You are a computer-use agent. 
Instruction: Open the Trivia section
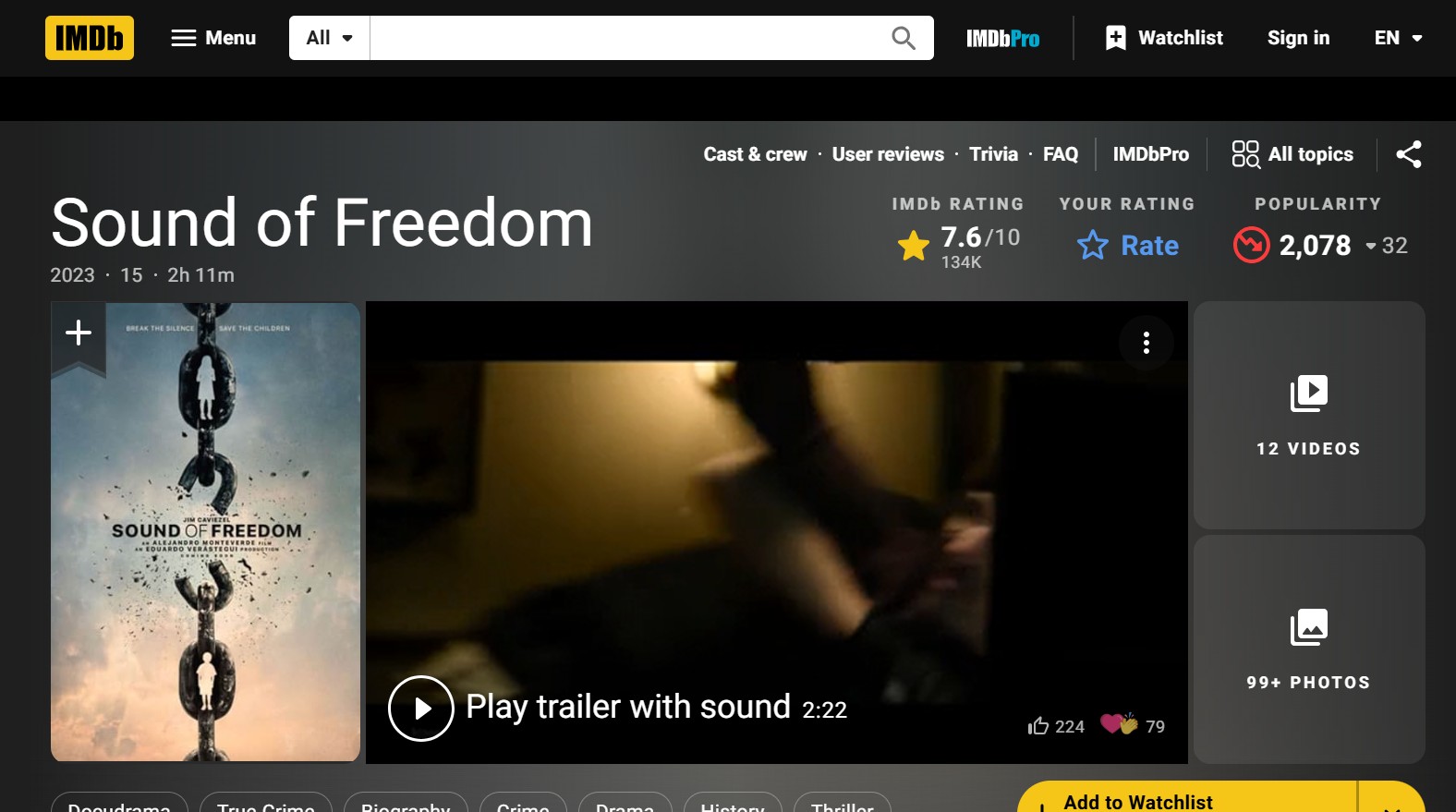(993, 154)
